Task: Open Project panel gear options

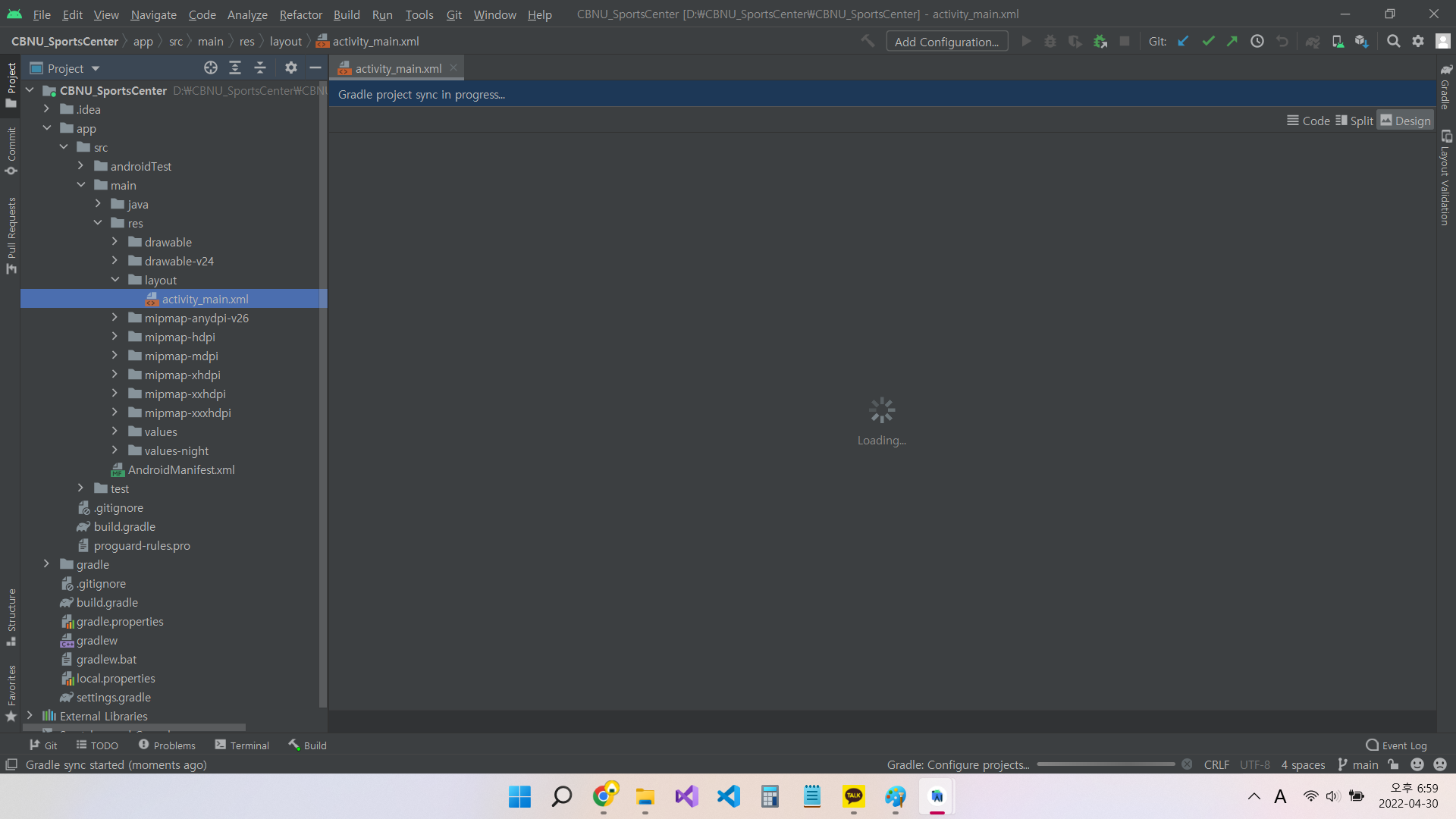Action: 291,68
